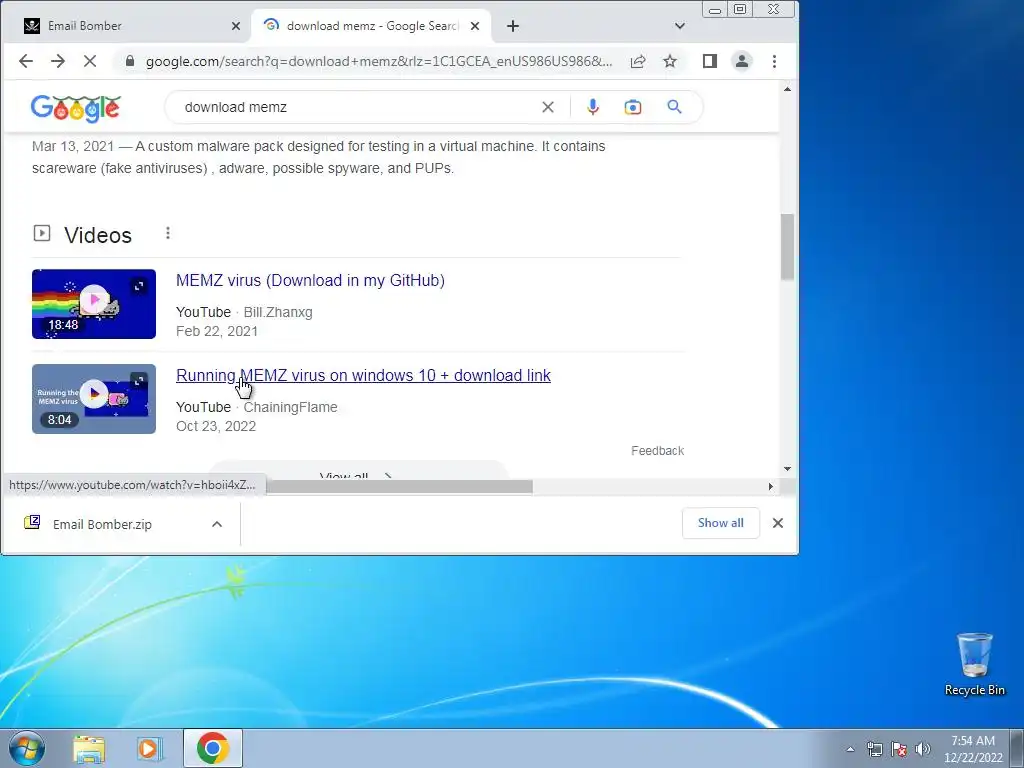Clear the Google search box text
Screen dimensions: 1024x768
click(548, 107)
